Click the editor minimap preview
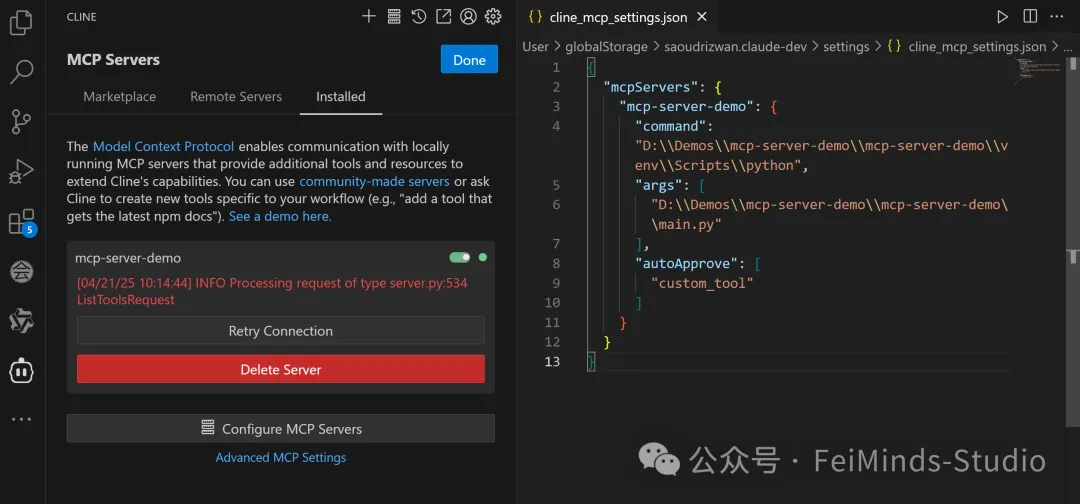The height and width of the screenshot is (504, 1080). (x=1037, y=71)
